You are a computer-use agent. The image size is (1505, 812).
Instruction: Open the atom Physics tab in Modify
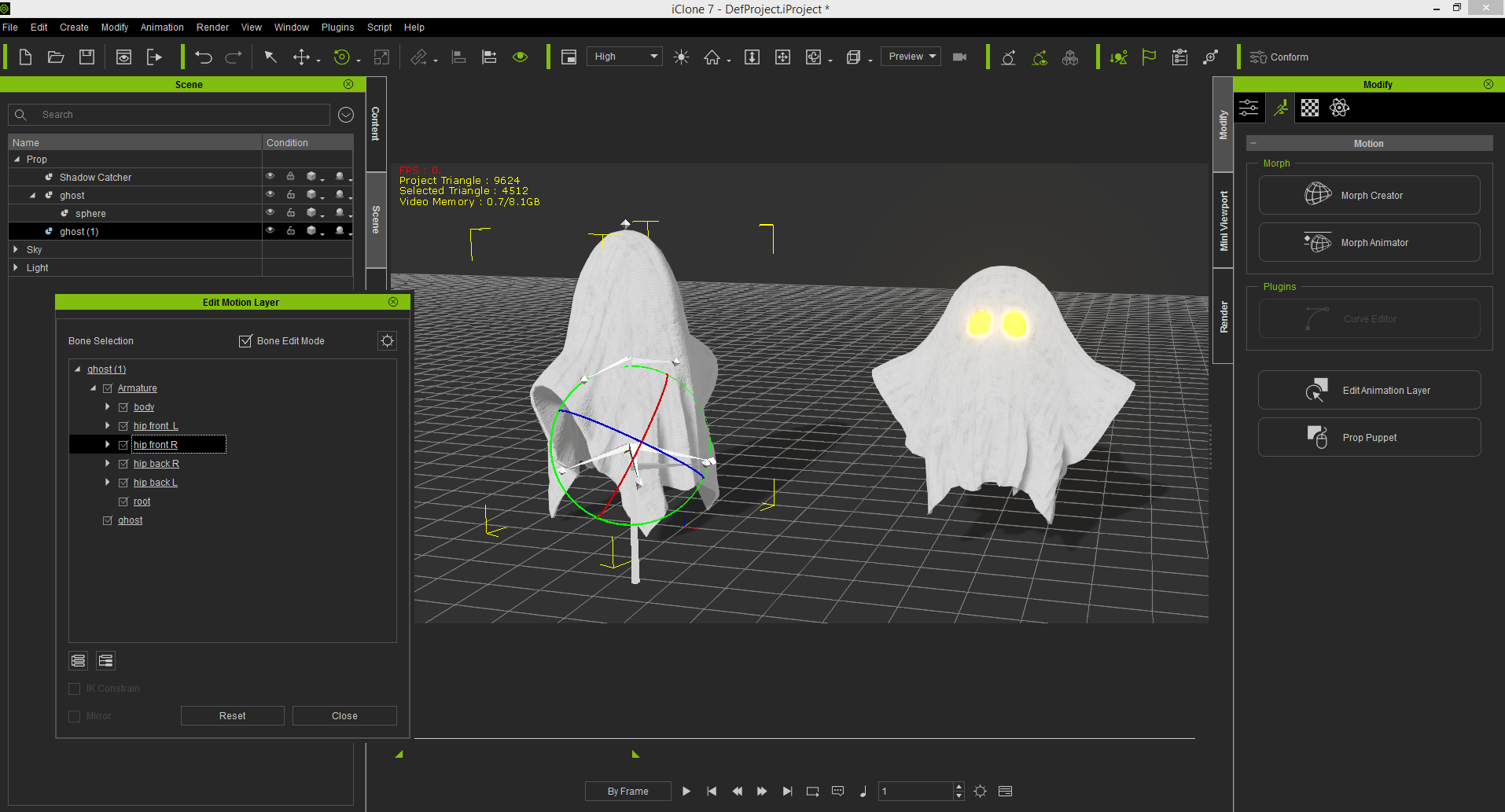tap(1340, 108)
